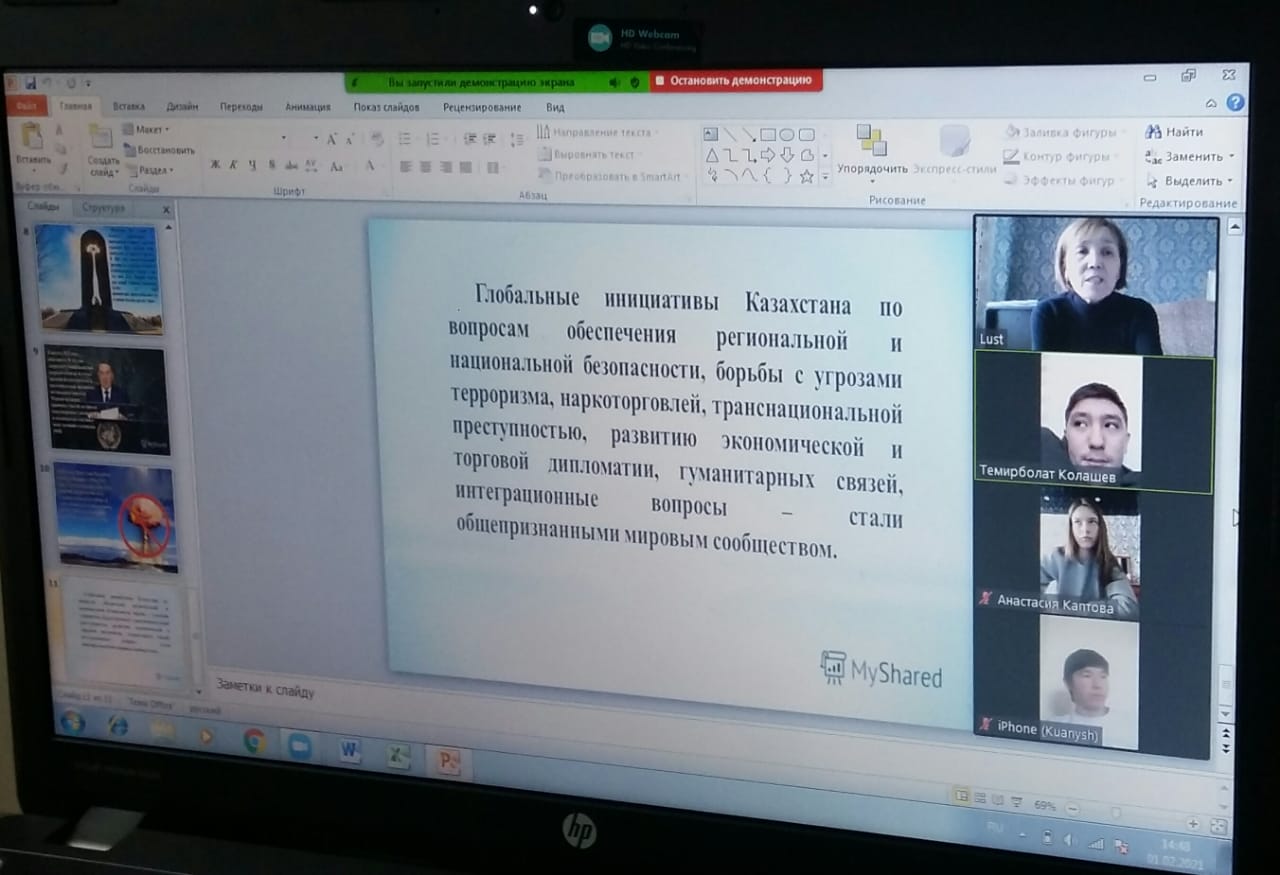Click the numbered list icon

point(433,139)
